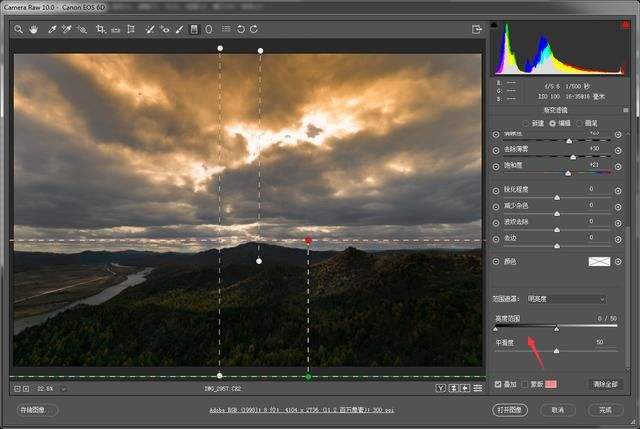The height and width of the screenshot is (429, 640).
Task: Select the Graduated Filter tool
Action: pos(194,29)
